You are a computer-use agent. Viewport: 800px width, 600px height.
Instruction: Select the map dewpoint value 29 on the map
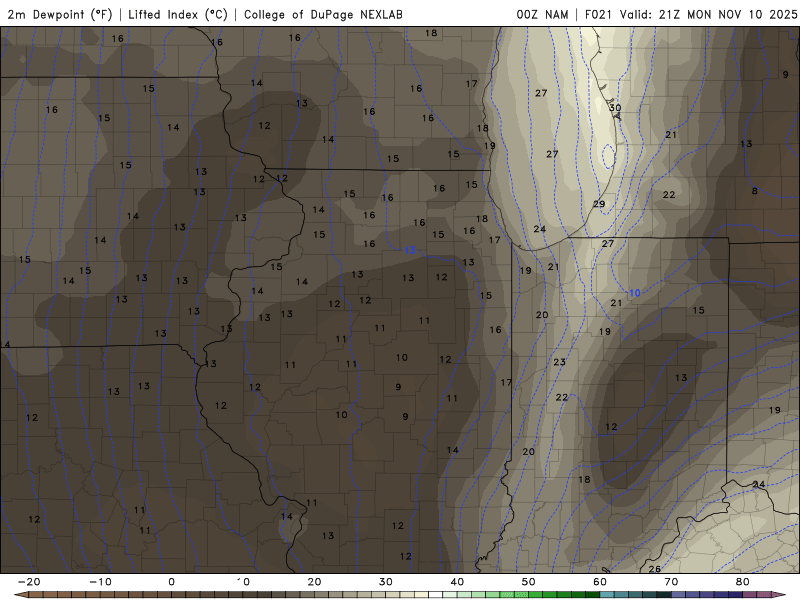pos(599,204)
